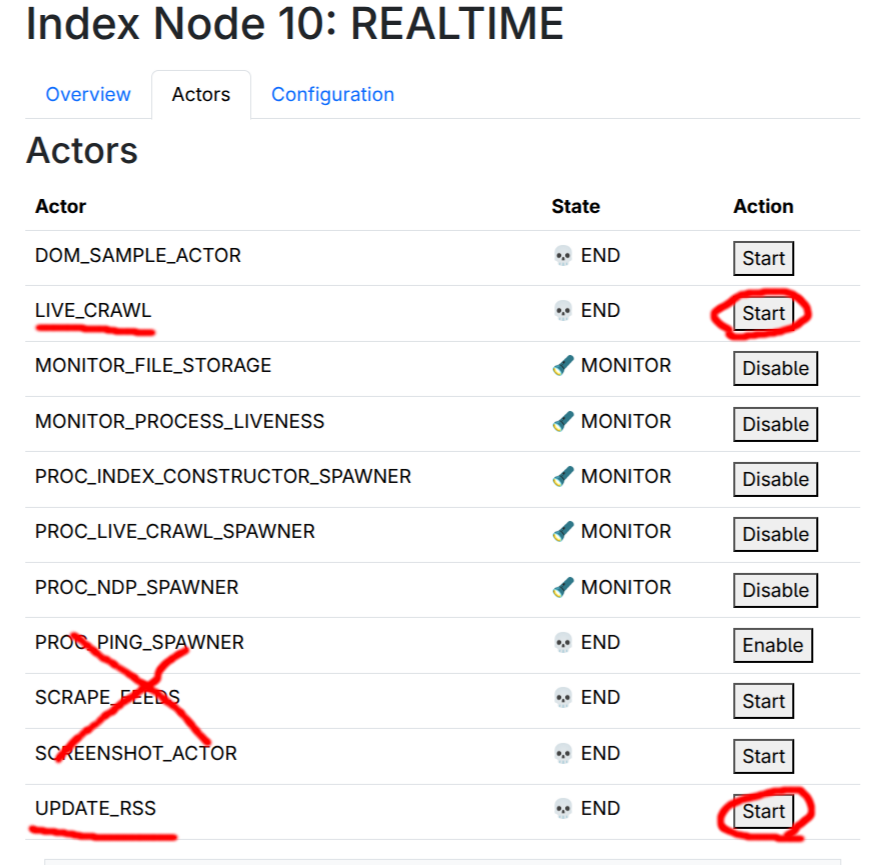Click flashlight icon for MONITOR_FILE_STORAGE
This screenshot has width=892, height=865.
563,366
